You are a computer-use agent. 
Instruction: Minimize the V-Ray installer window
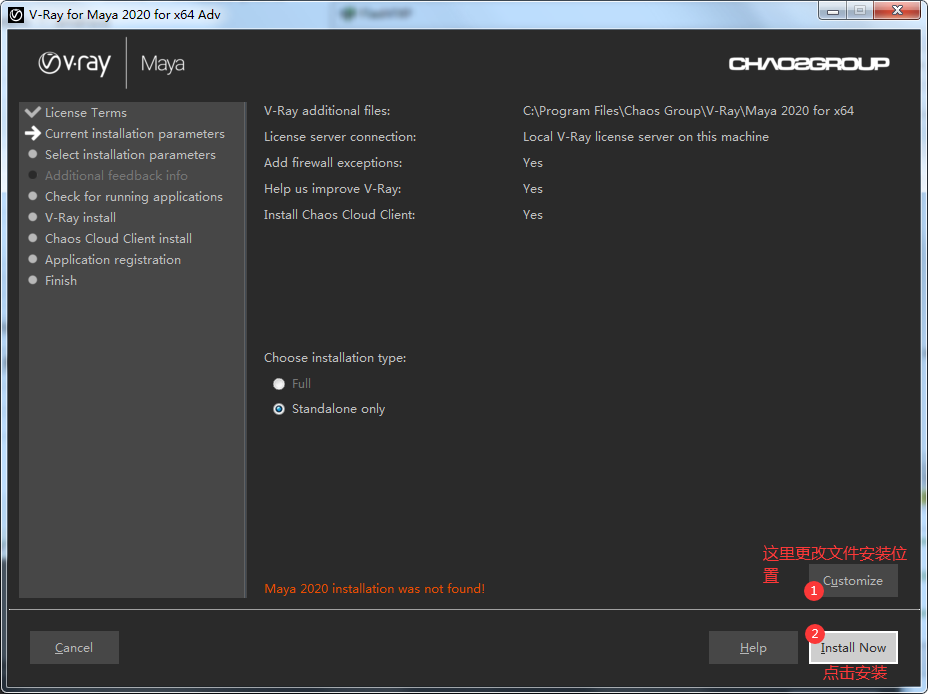(833, 11)
